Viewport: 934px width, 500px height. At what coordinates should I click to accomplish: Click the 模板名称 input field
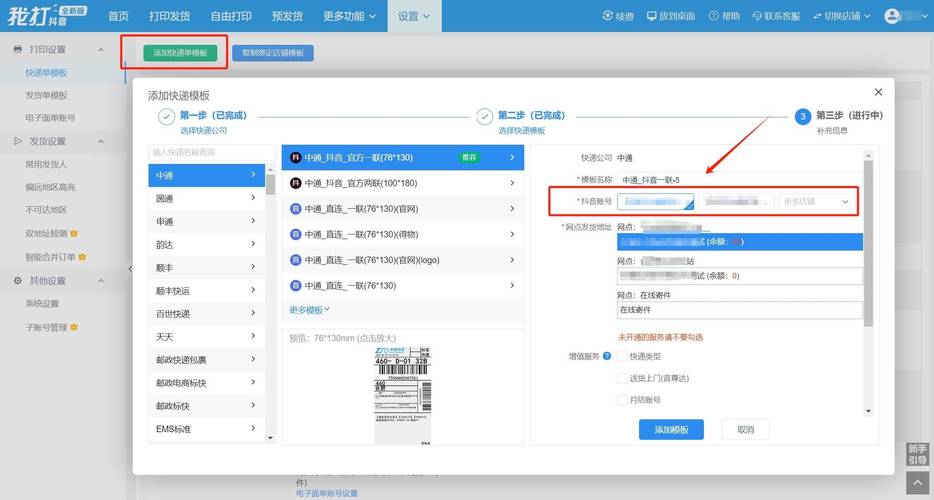(x=739, y=179)
